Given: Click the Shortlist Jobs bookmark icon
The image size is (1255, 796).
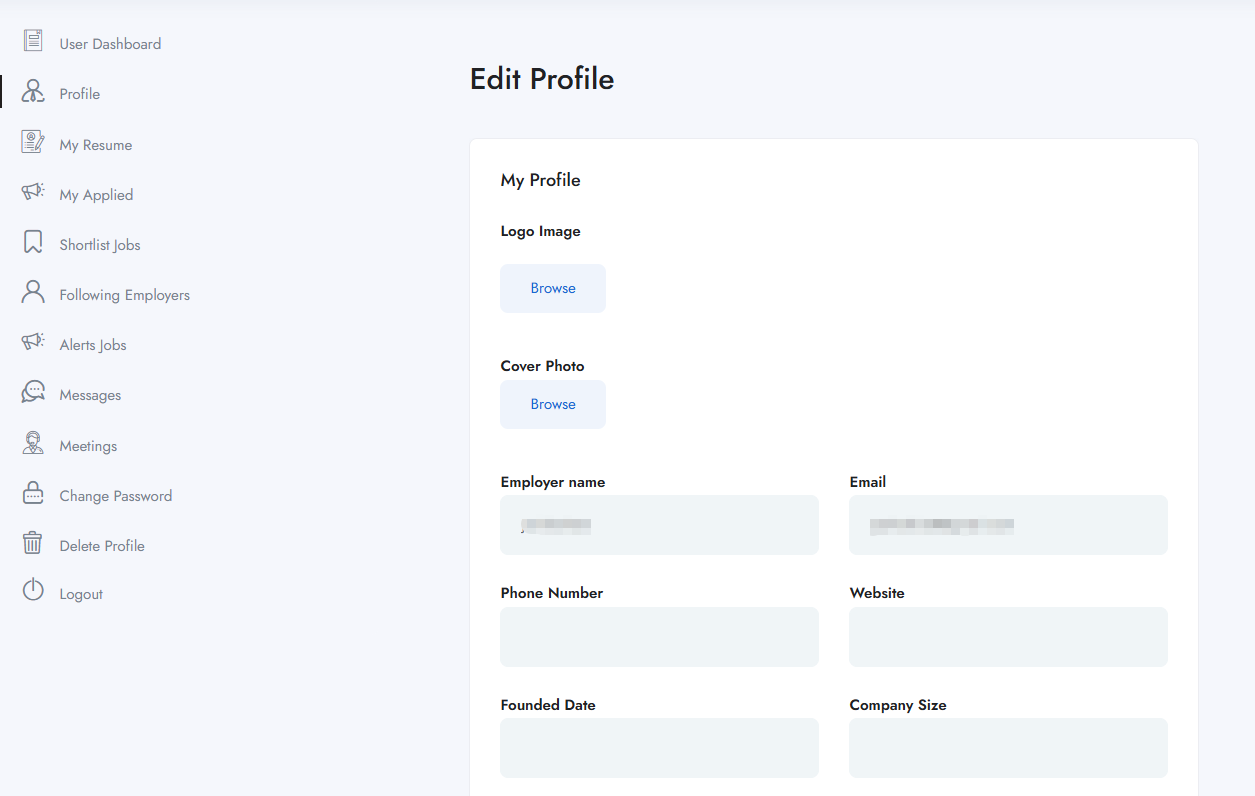Looking at the screenshot, I should point(33,242).
